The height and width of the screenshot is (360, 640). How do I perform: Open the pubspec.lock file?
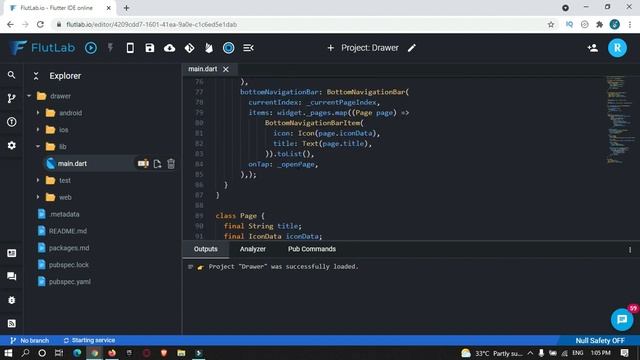[x=69, y=264]
